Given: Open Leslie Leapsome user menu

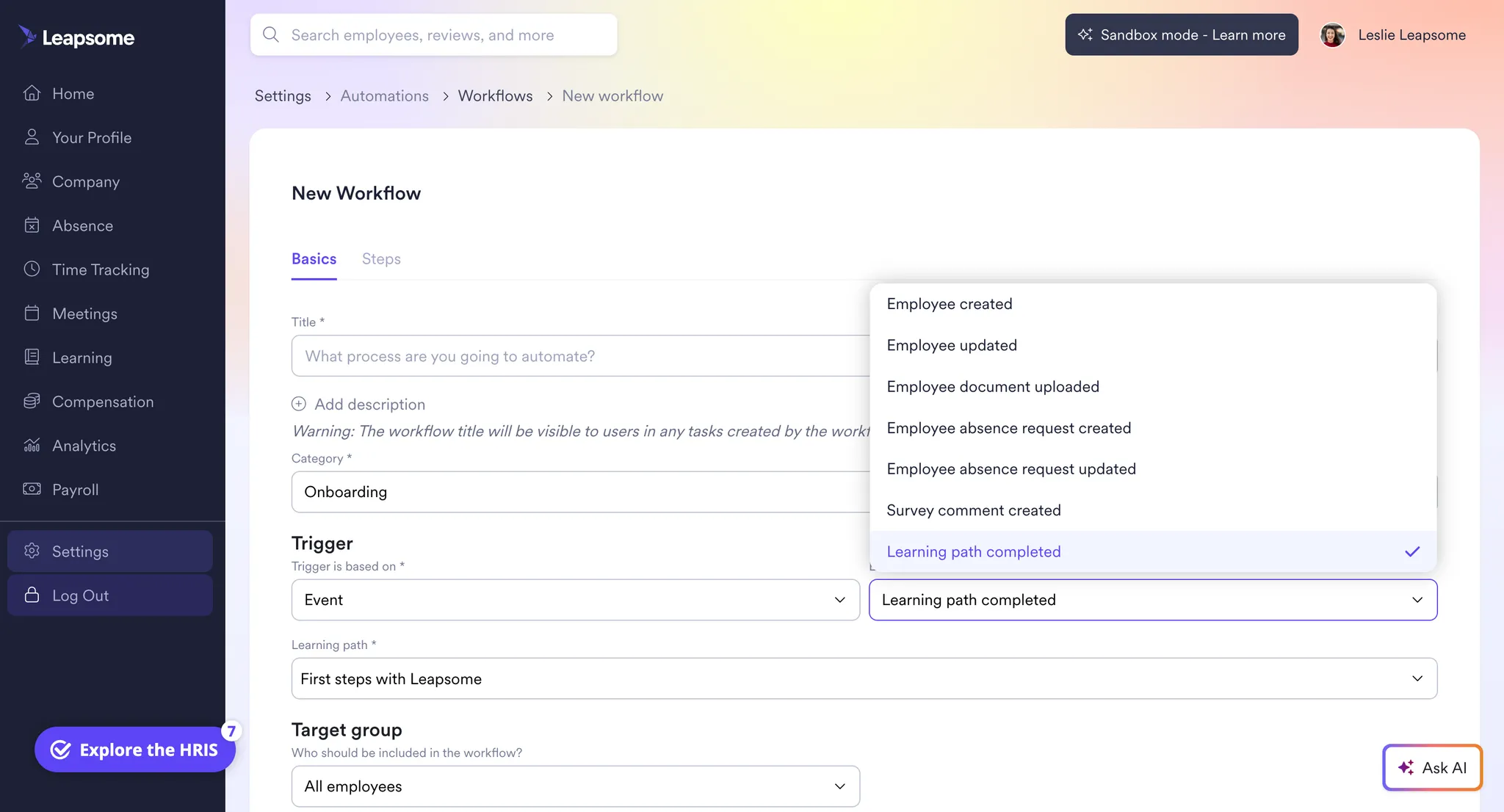Looking at the screenshot, I should point(1411,35).
